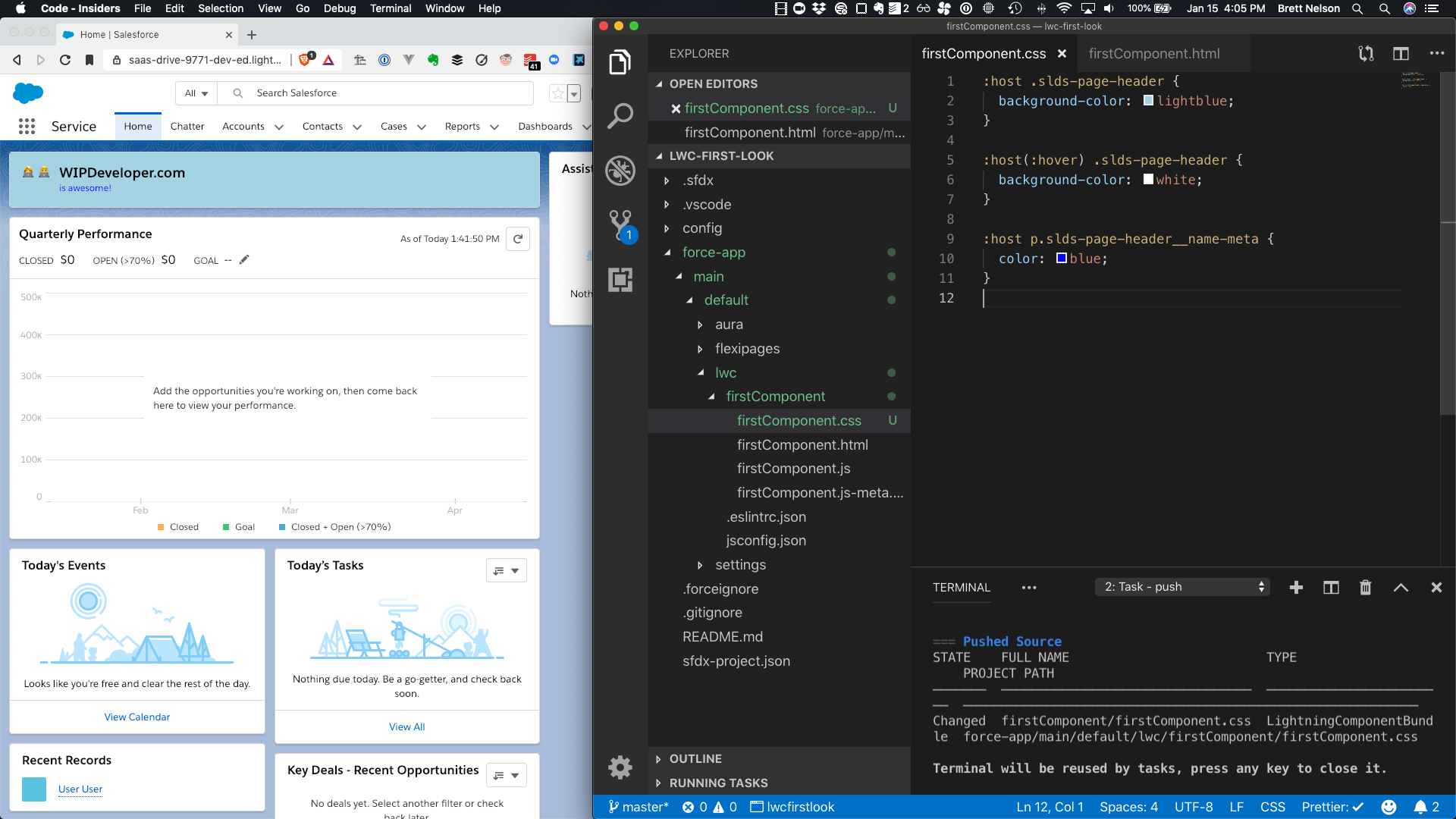This screenshot has height=819, width=1456.
Task: Refresh the Quarterly Performance chart
Action: (x=518, y=239)
